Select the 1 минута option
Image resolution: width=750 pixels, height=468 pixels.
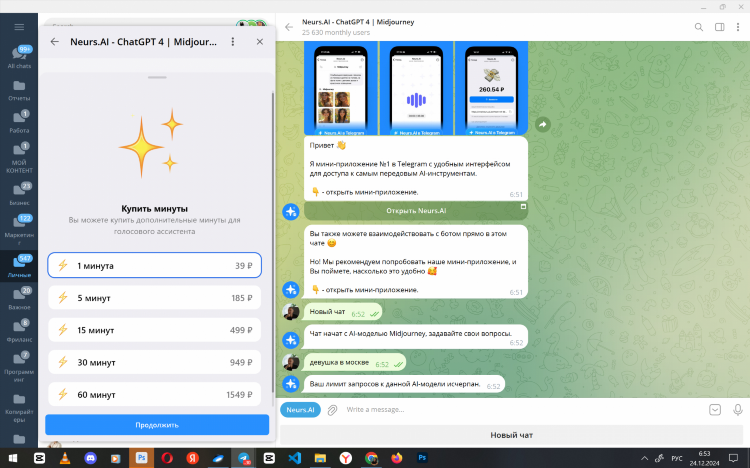[154, 265]
